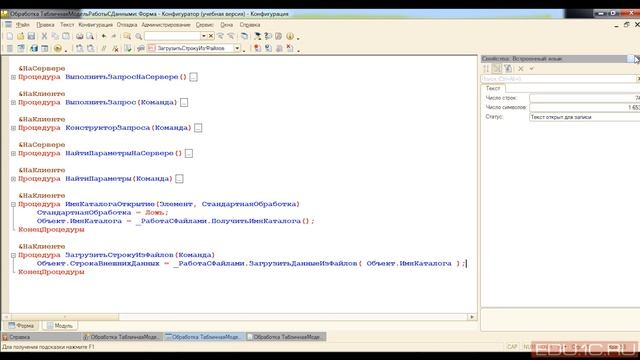The image size is (640, 360).
Task: Click the collapsed ellipsis box after КонструкторЗапроса(Команда)
Action: click(x=198, y=128)
